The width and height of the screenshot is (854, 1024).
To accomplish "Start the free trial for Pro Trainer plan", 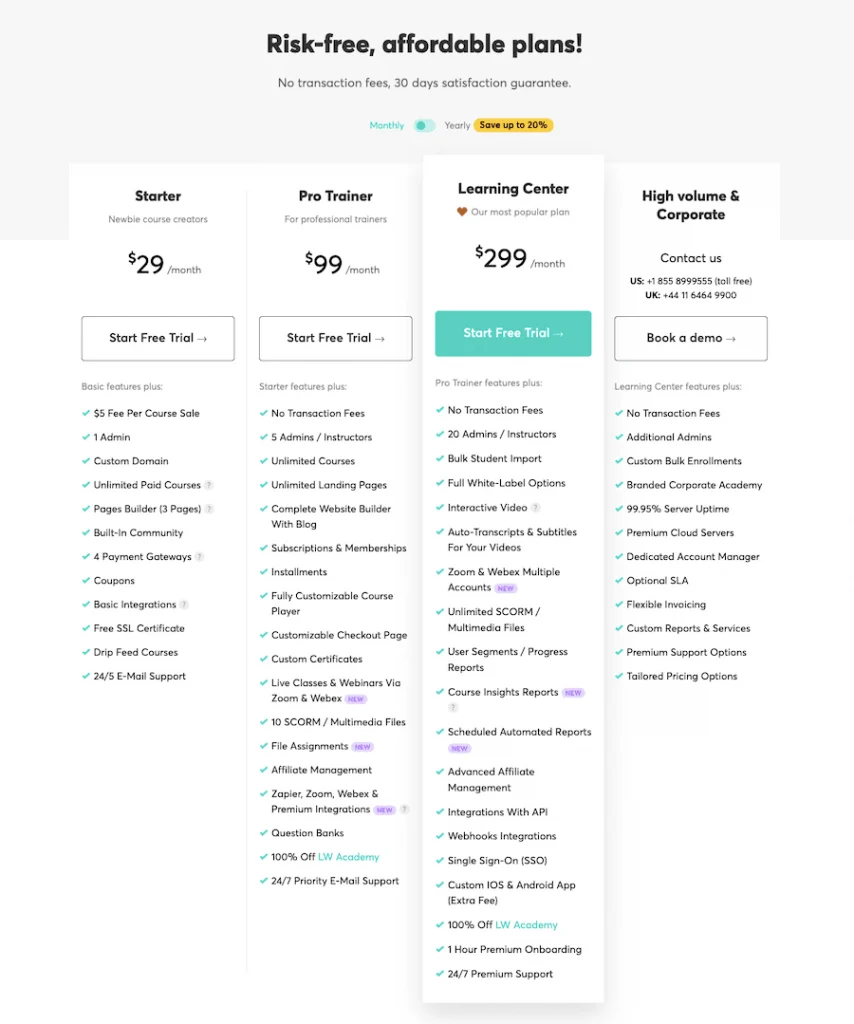I will 335,338.
